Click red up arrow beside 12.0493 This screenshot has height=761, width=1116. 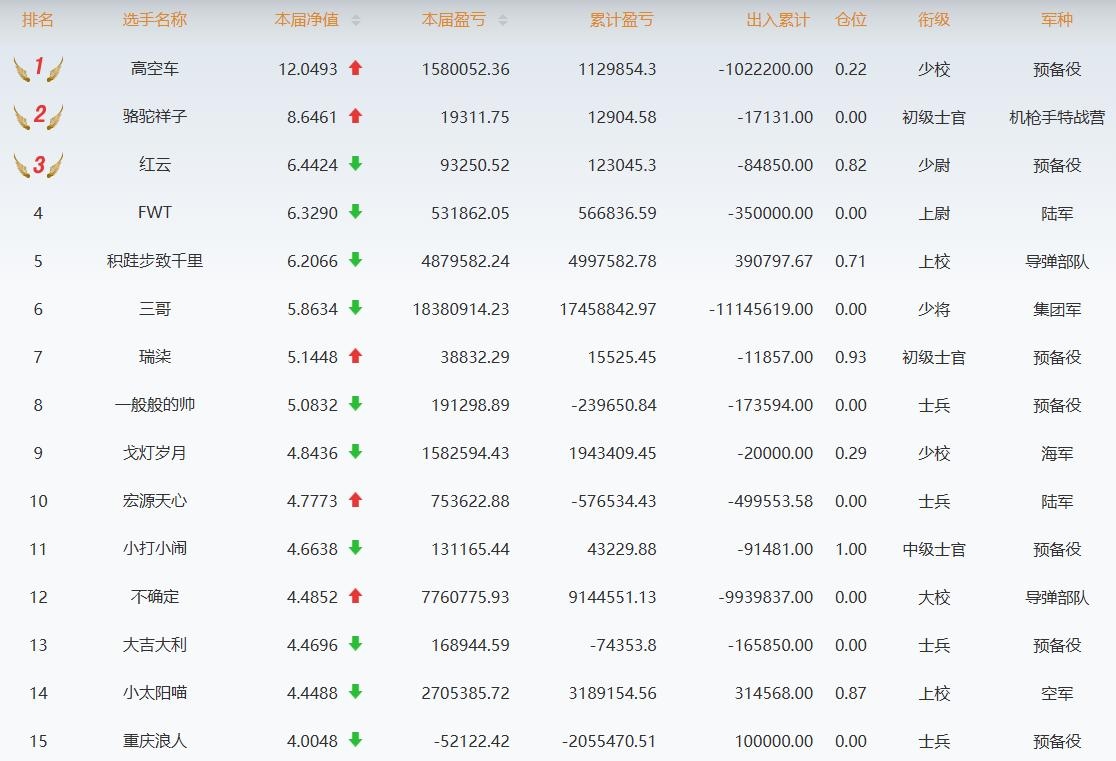pyautogui.click(x=355, y=68)
